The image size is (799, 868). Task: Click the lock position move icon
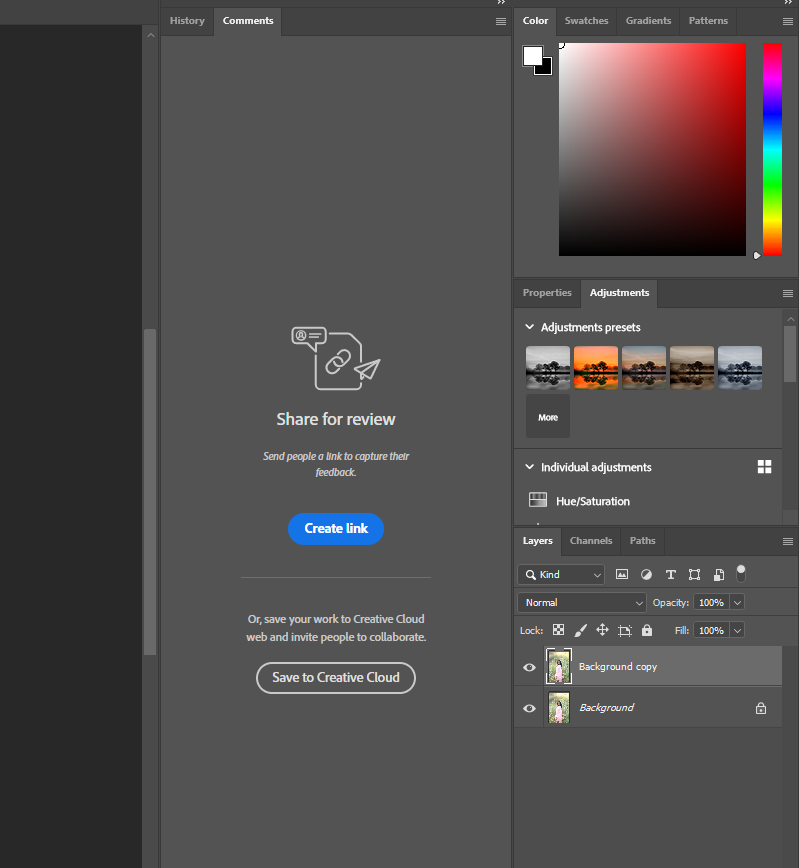(602, 631)
